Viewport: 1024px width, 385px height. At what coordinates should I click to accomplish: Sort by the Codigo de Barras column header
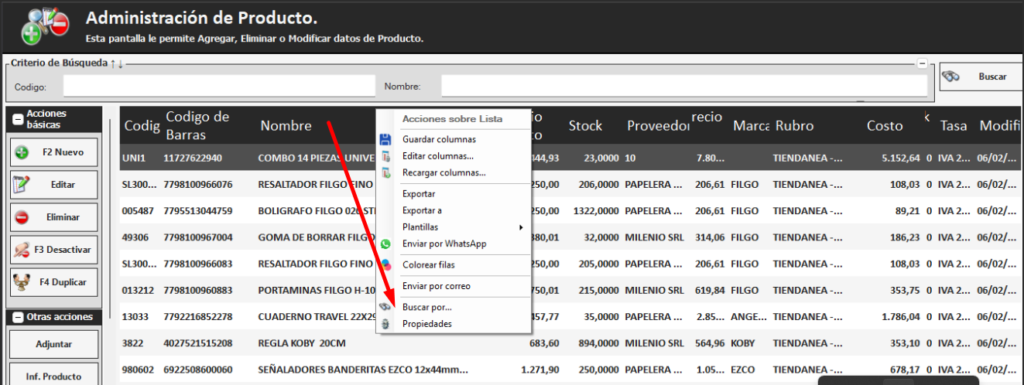[x=197, y=125]
